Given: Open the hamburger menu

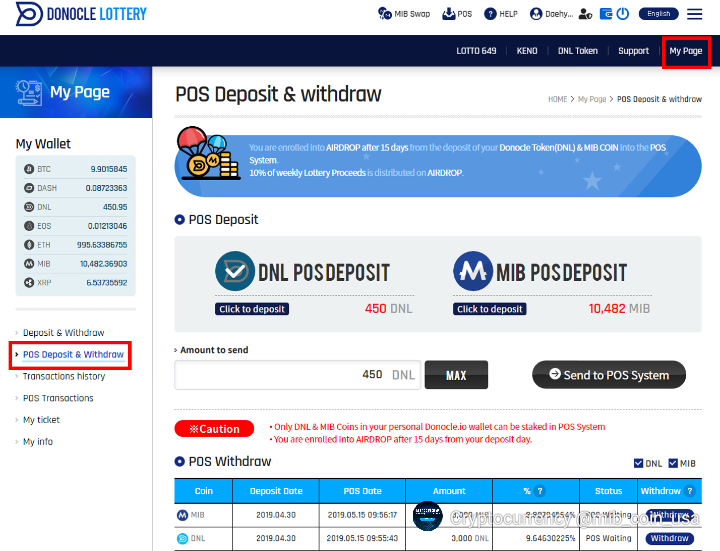Looking at the screenshot, I should (x=695, y=14).
